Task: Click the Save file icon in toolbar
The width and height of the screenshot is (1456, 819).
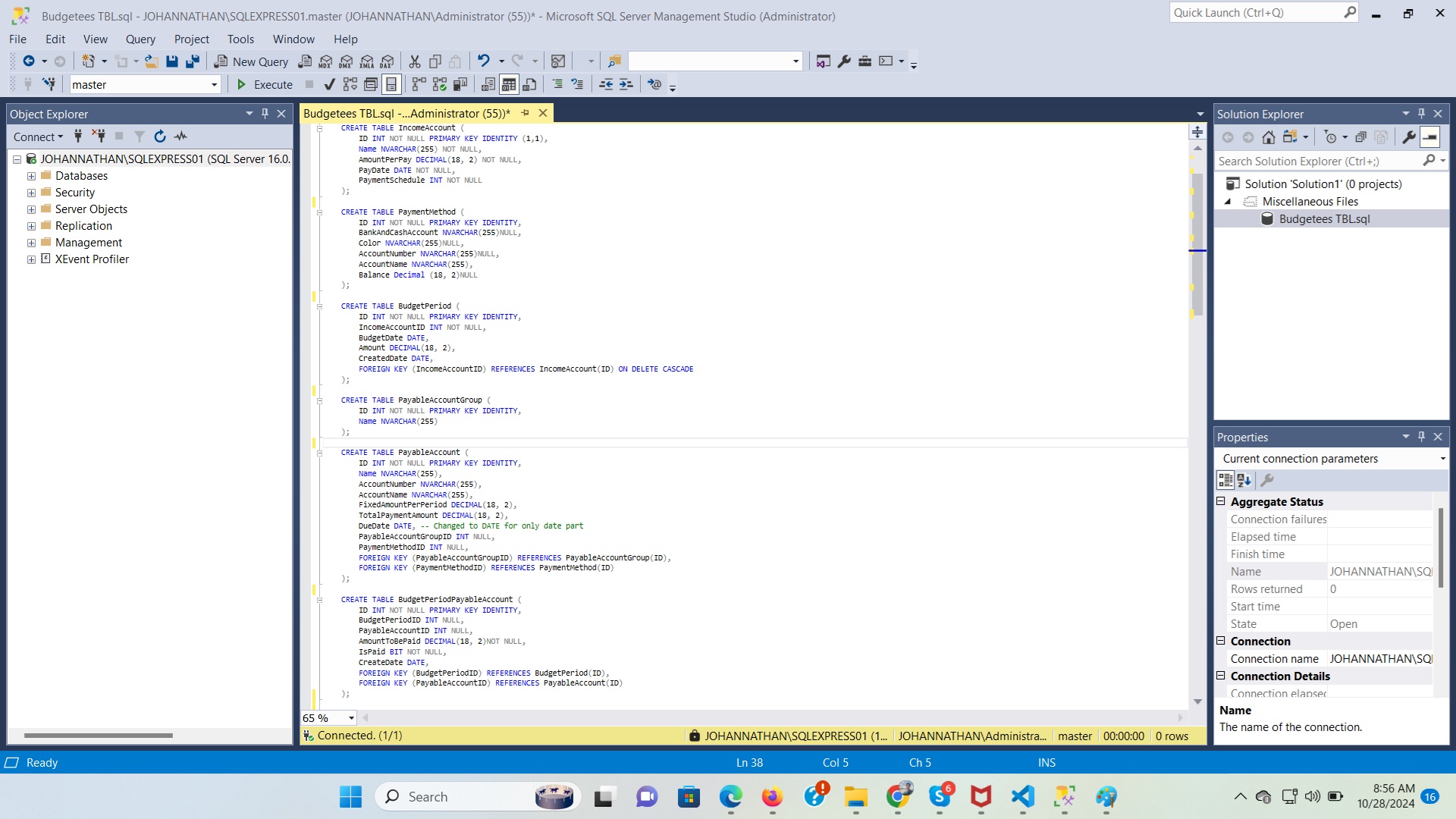Action: [x=172, y=61]
